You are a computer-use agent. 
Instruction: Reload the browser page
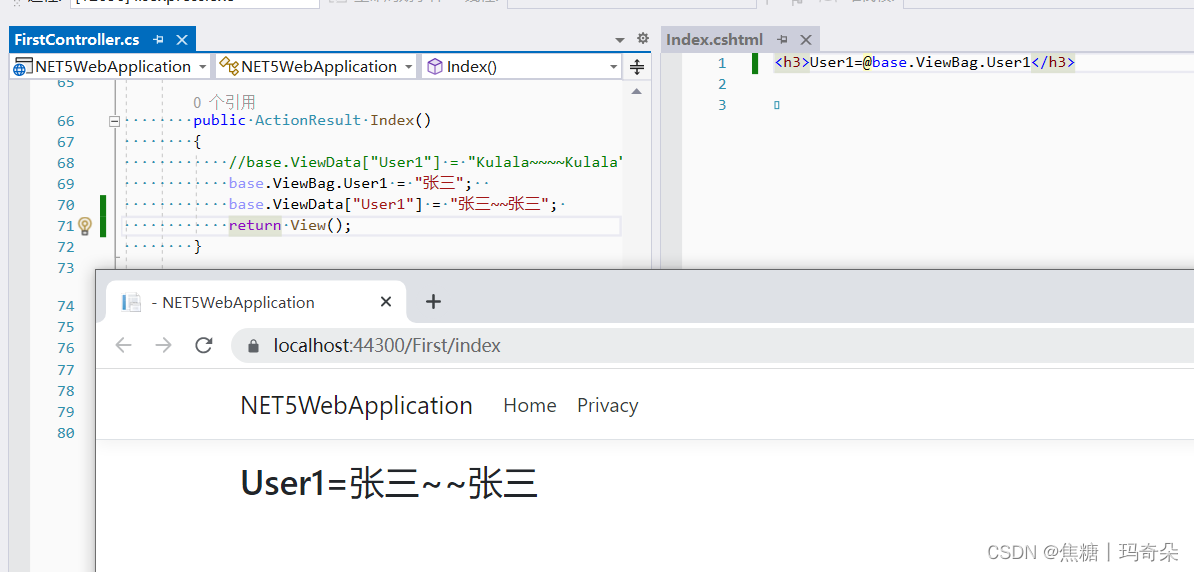(x=203, y=345)
